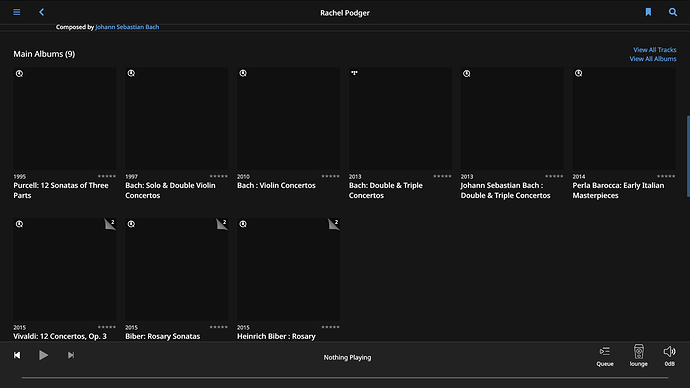Bookmark this Rachel Podger page
Screen dimensions: 690x388
(x=648, y=12)
